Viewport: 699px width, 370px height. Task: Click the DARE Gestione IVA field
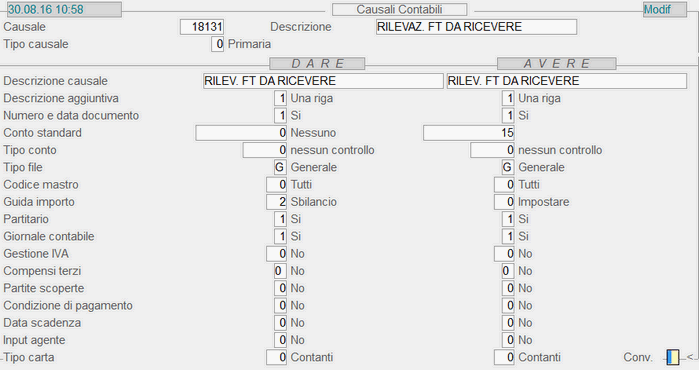click(276, 254)
